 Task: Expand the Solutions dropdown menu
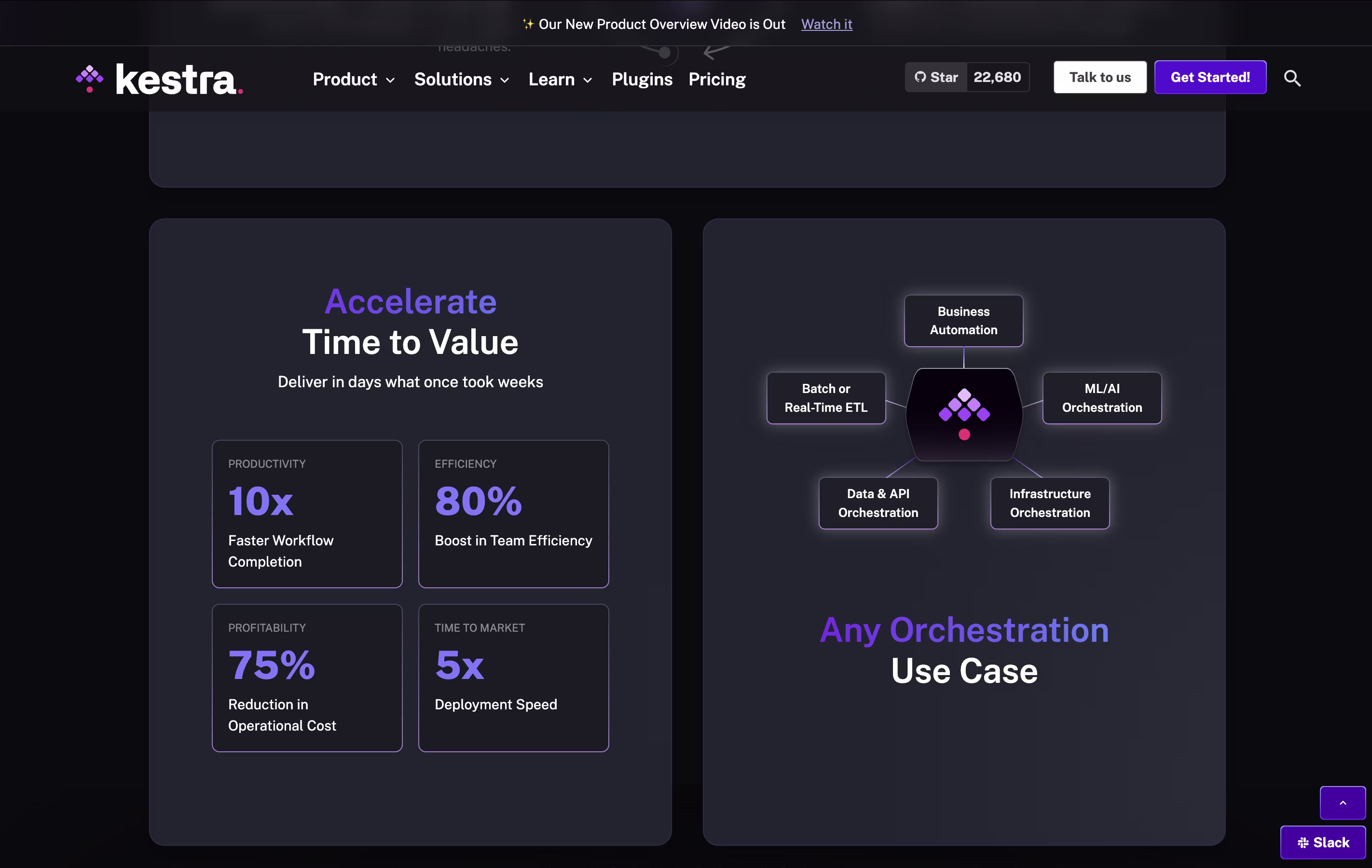pos(461,79)
